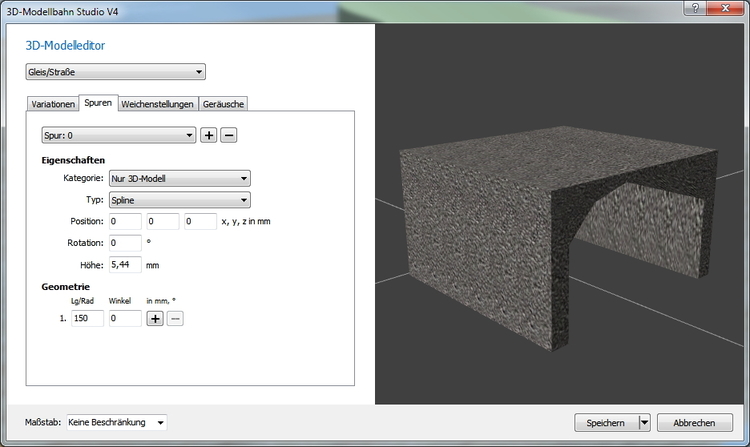750x447 pixels.
Task: Switch to the Variationen tab
Action: pos(53,104)
